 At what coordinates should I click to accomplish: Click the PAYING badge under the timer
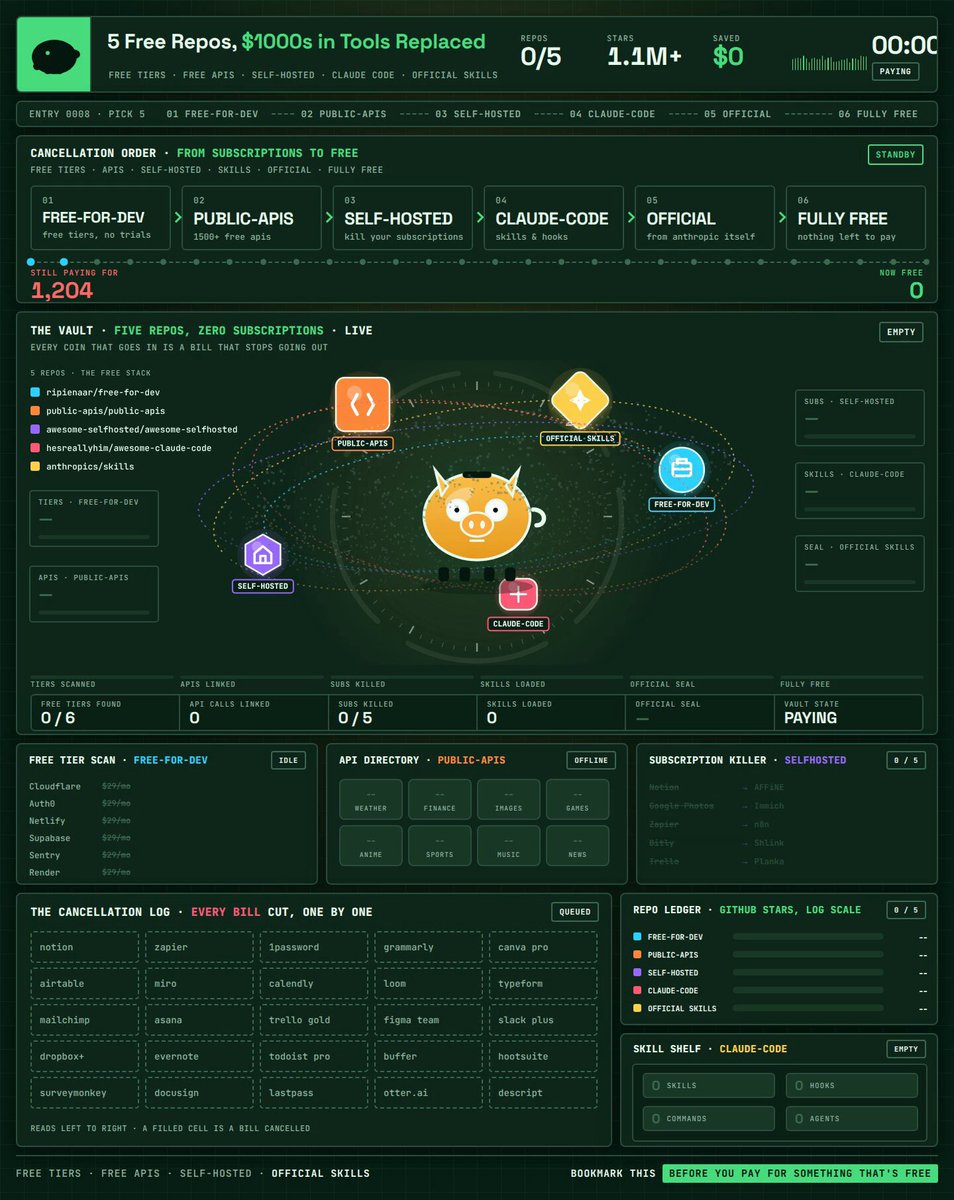click(896, 72)
